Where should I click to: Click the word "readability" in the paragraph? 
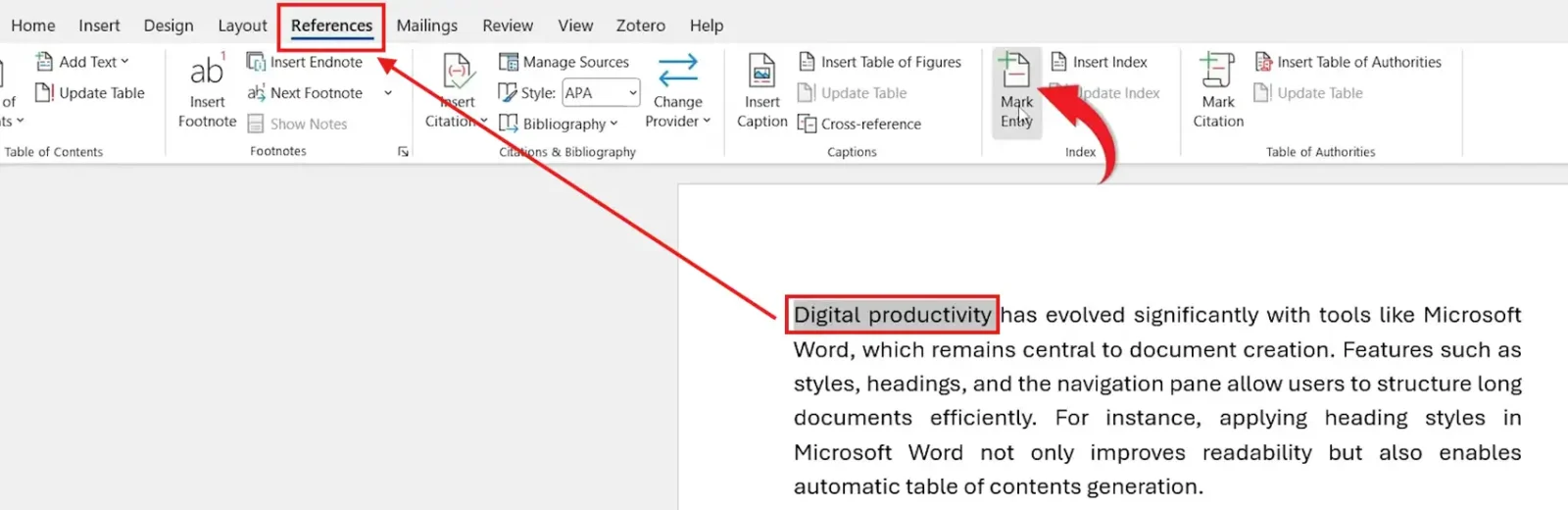click(1257, 453)
